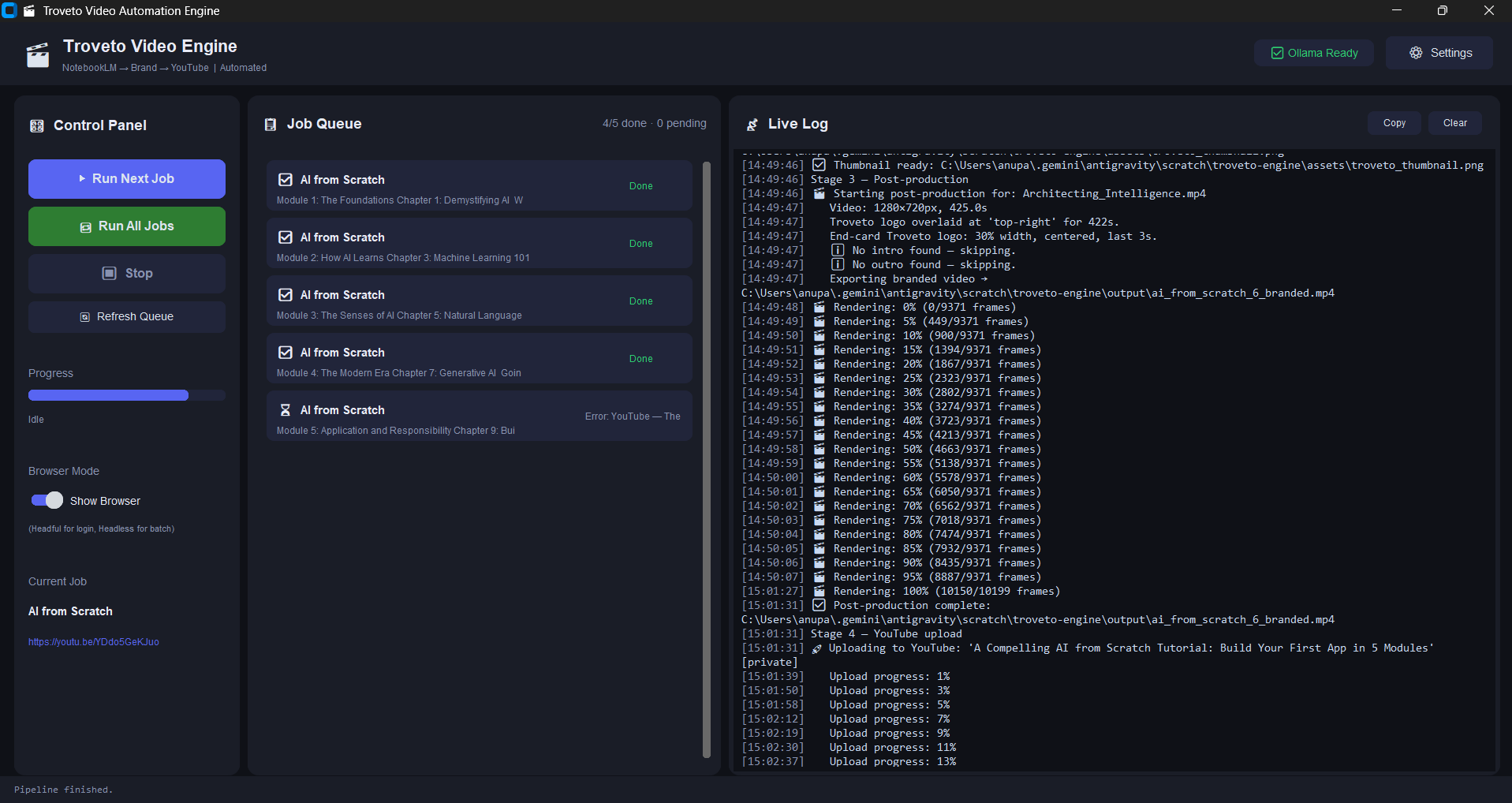Click the refresh icon beside Refresh Queue
Viewport: 1512px width, 803px height.
[84, 317]
